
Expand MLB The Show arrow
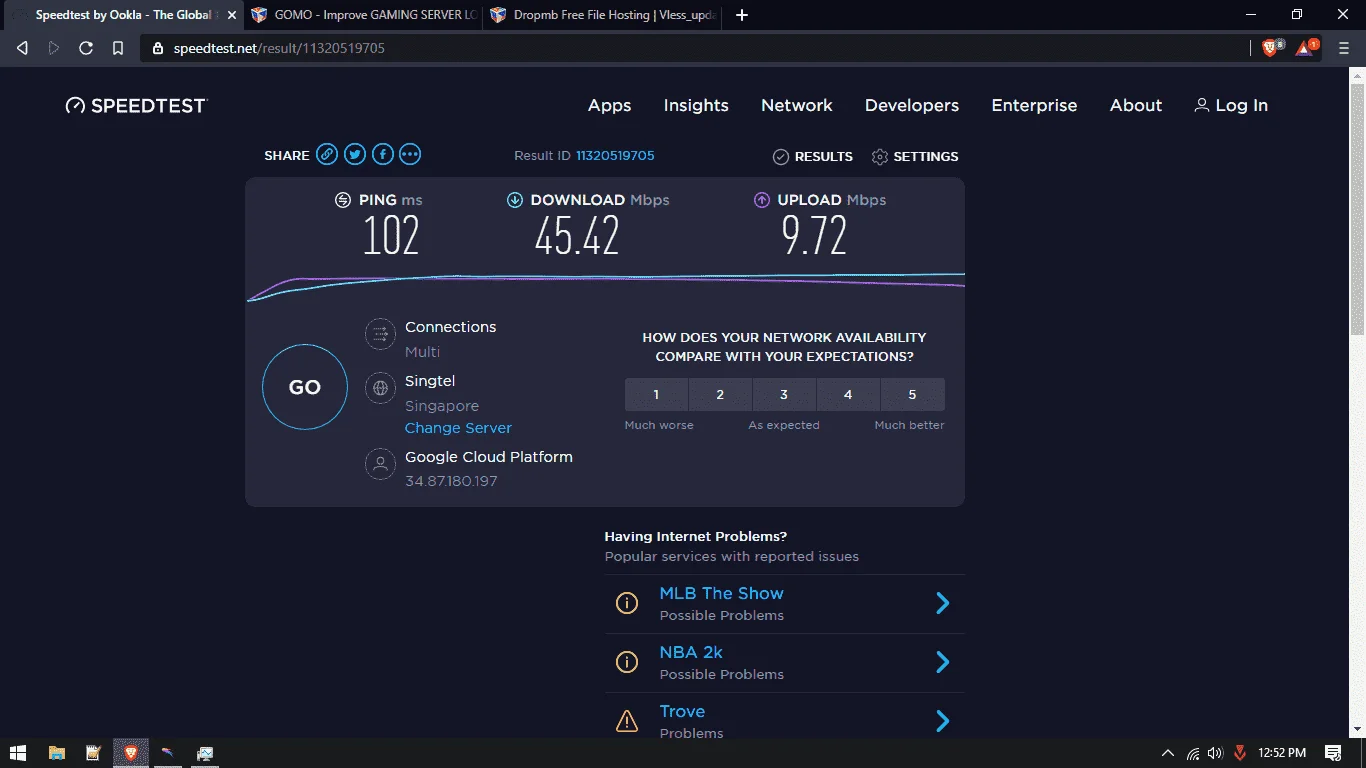point(942,603)
